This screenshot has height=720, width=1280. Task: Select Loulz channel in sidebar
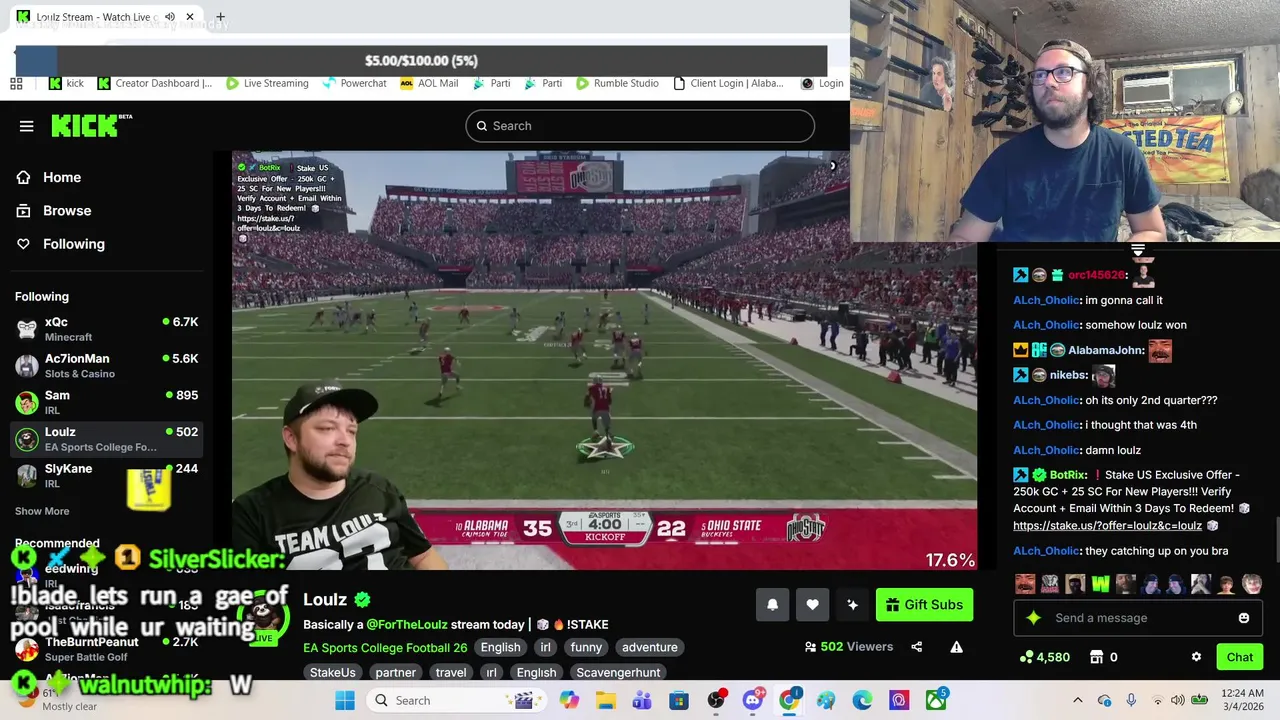(106, 439)
